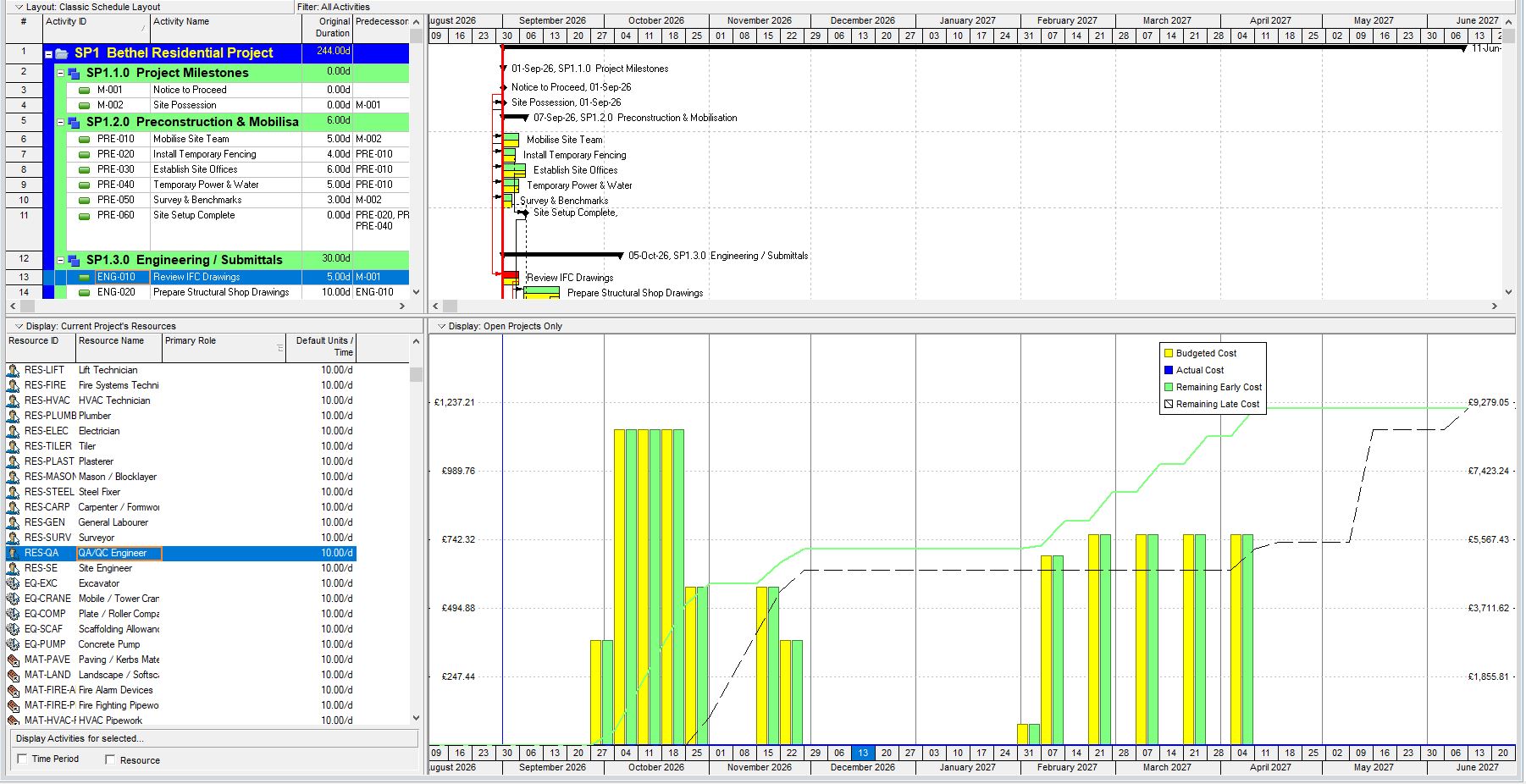The width and height of the screenshot is (1526, 784).
Task: Click the Budgeted Cost yellow legend swatch
Action: tap(1169, 354)
